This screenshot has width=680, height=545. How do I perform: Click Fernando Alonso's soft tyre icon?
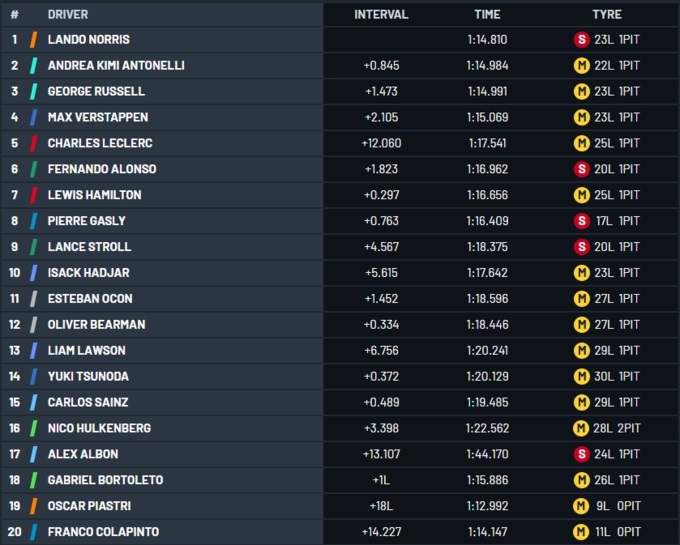click(579, 169)
